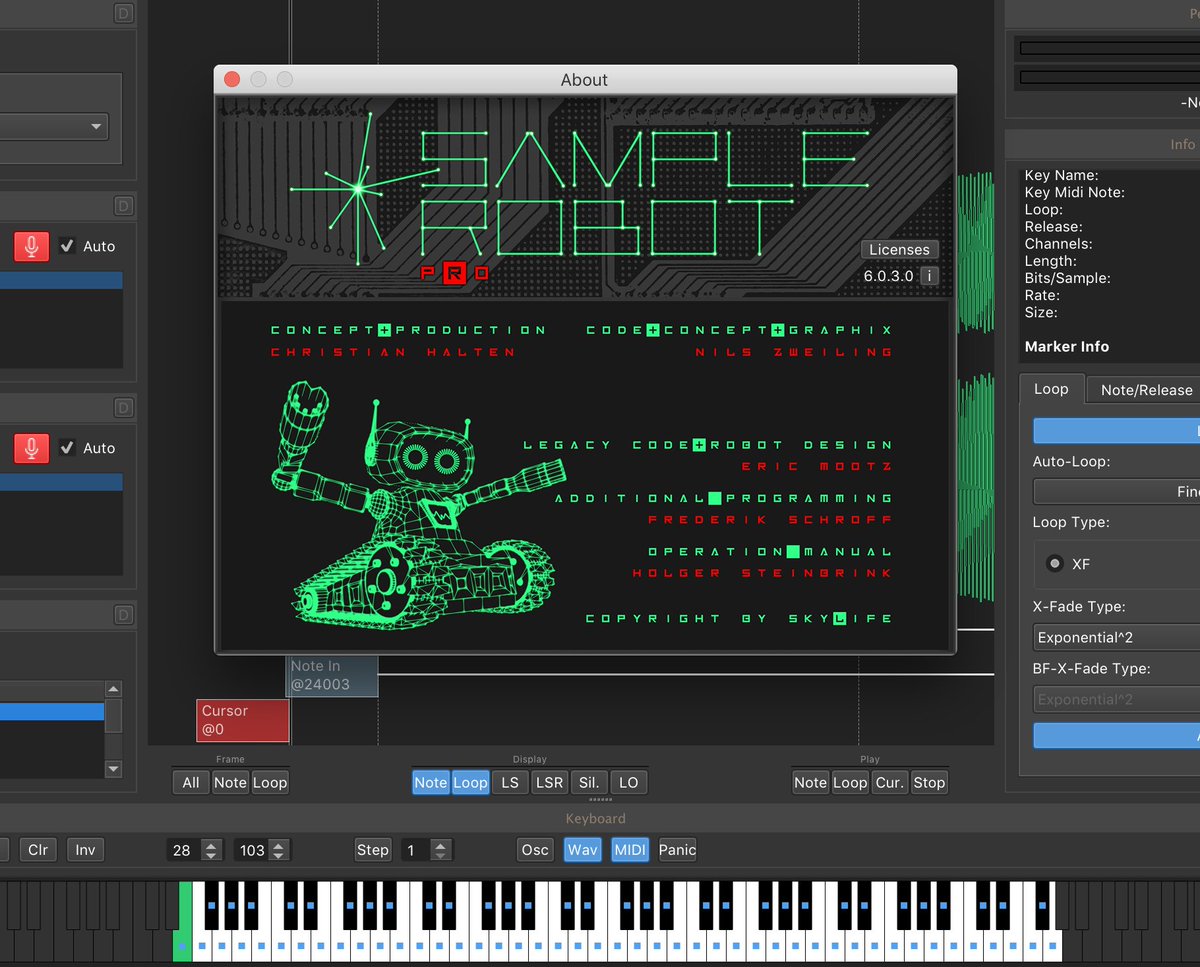Select the red Cursor @0 marker
Image resolution: width=1200 pixels, height=967 pixels.
click(243, 720)
